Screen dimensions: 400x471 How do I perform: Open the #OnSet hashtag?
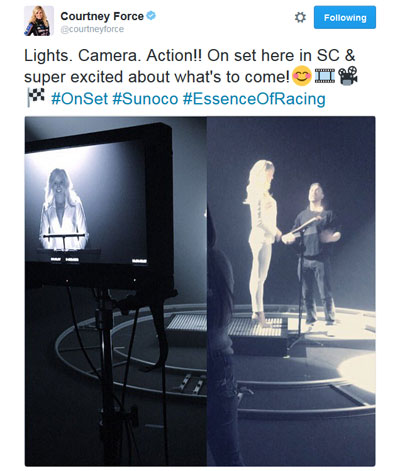click(x=80, y=99)
